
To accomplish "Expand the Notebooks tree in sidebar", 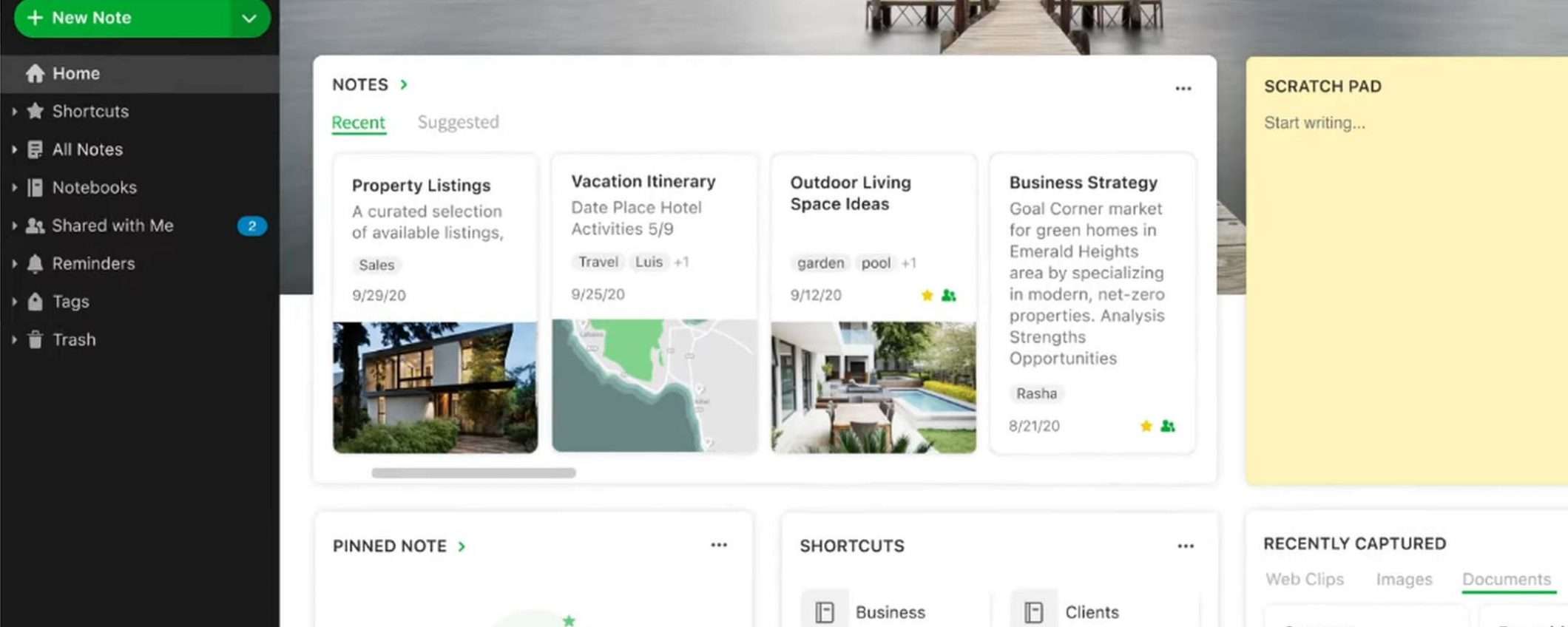I will coord(14,187).
